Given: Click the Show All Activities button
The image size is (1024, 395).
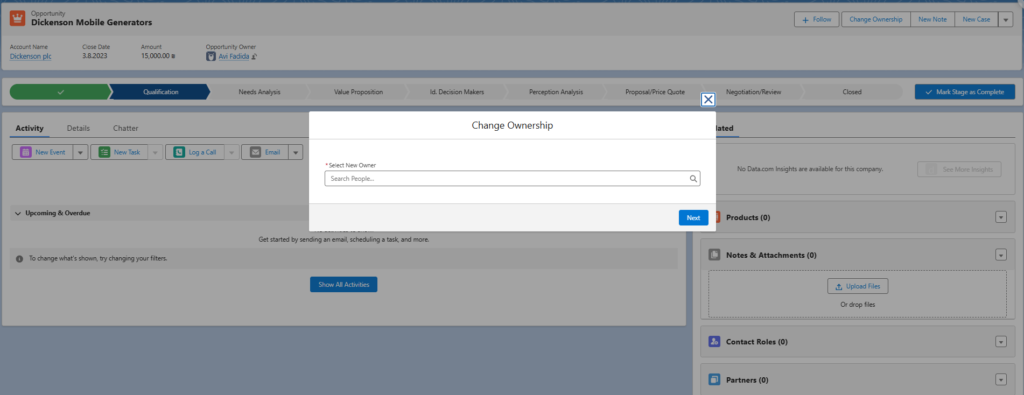Looking at the screenshot, I should pyautogui.click(x=344, y=285).
